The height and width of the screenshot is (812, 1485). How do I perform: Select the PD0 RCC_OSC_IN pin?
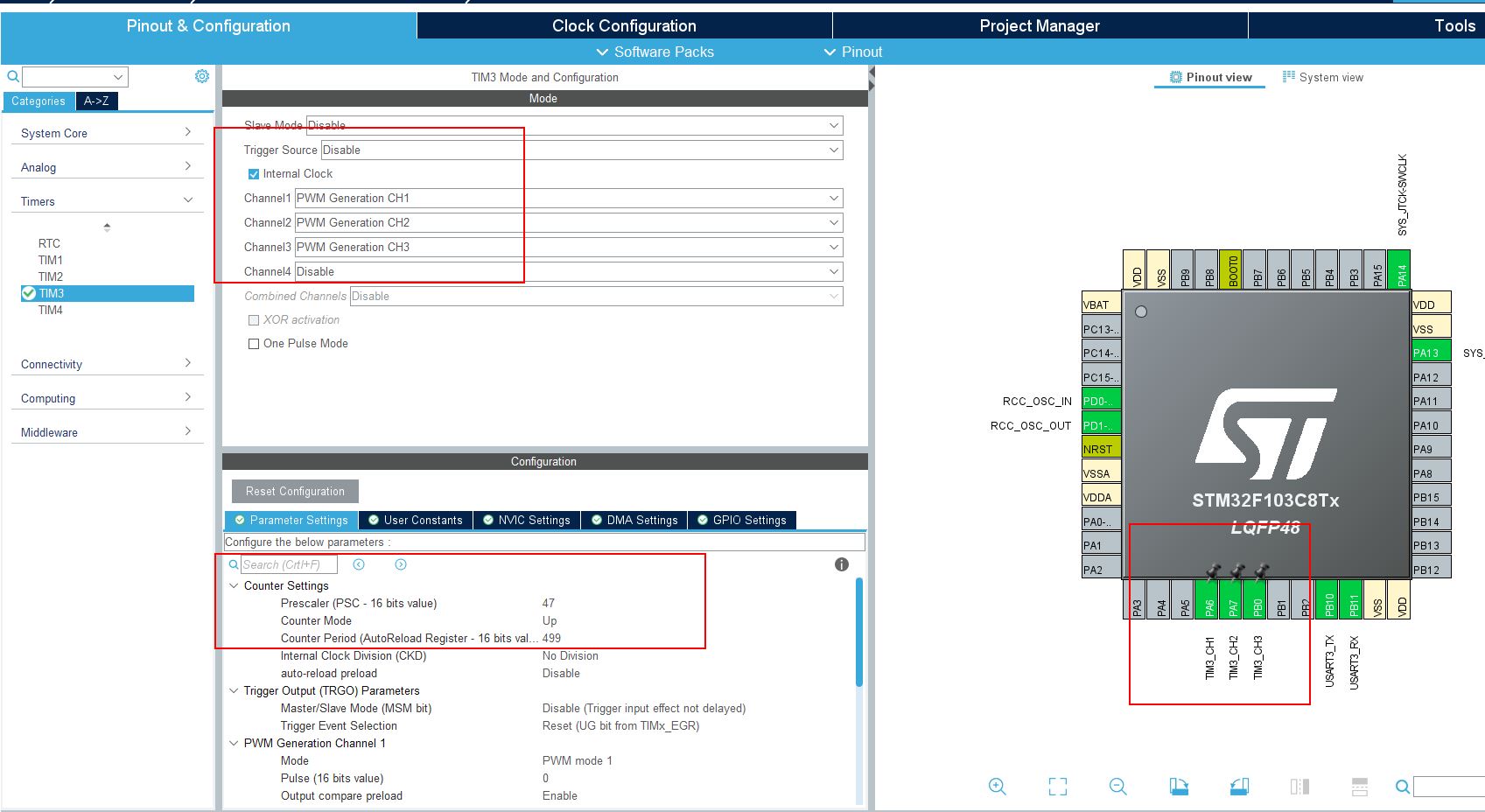[x=1101, y=400]
